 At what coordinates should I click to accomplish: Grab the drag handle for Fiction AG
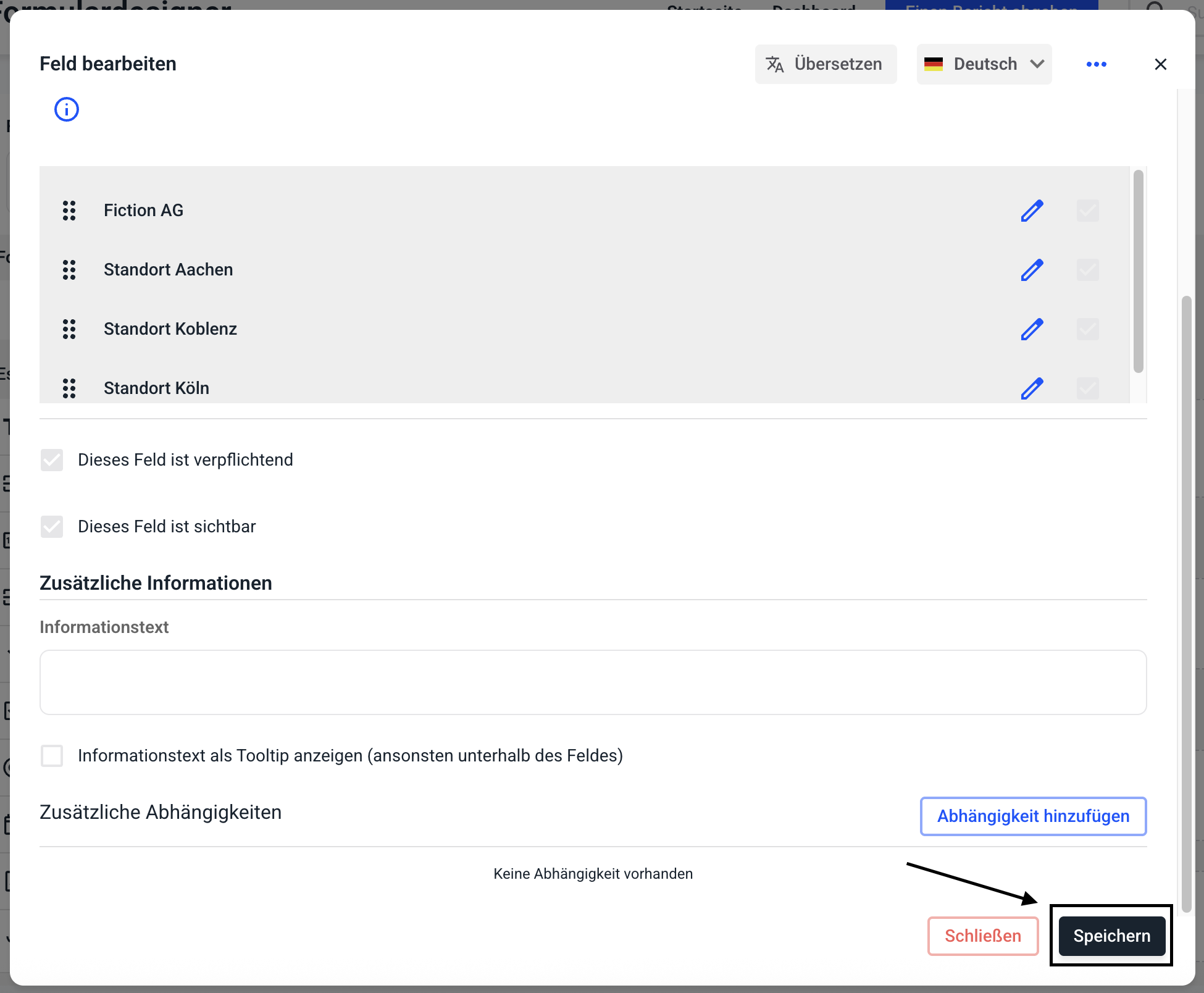click(69, 211)
